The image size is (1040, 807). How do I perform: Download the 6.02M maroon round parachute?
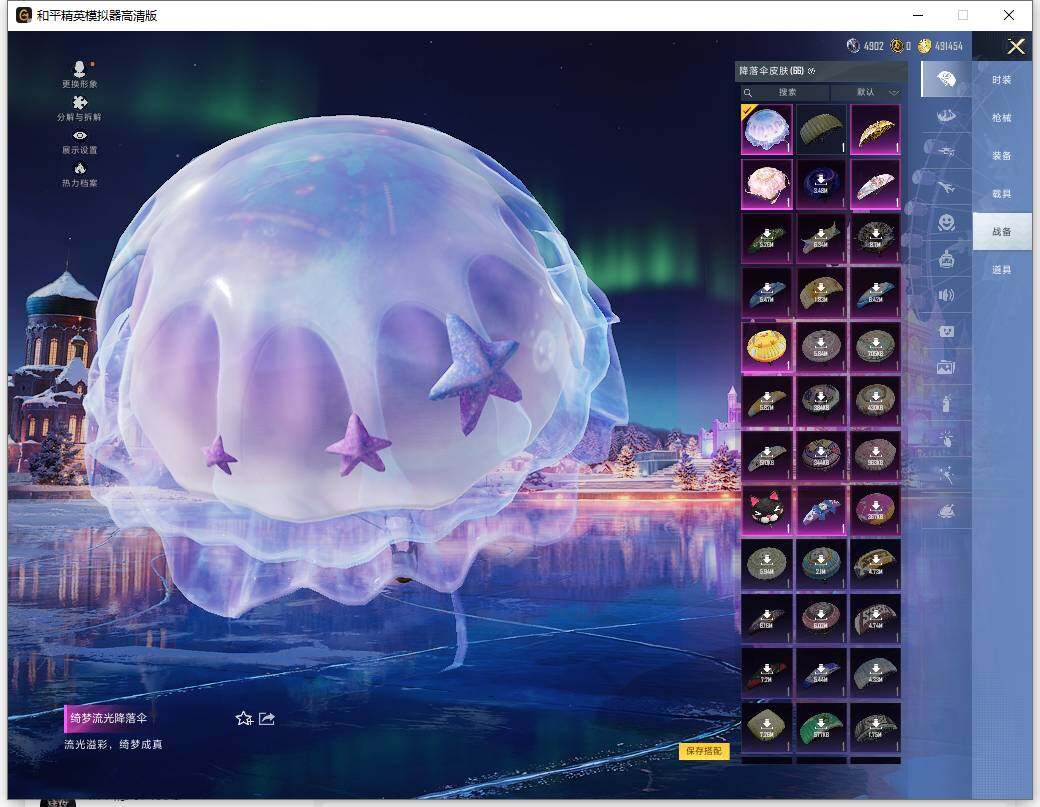[821, 619]
